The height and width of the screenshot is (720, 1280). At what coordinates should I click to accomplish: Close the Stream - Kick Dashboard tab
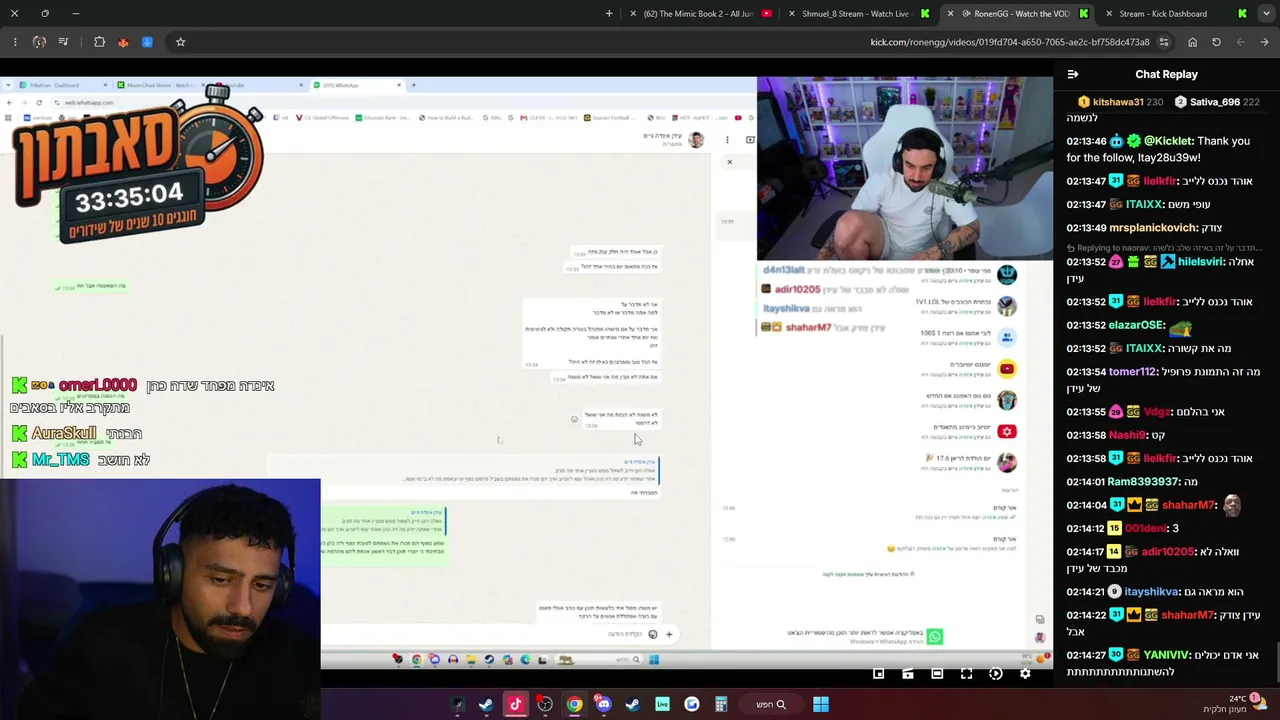click(x=1110, y=14)
